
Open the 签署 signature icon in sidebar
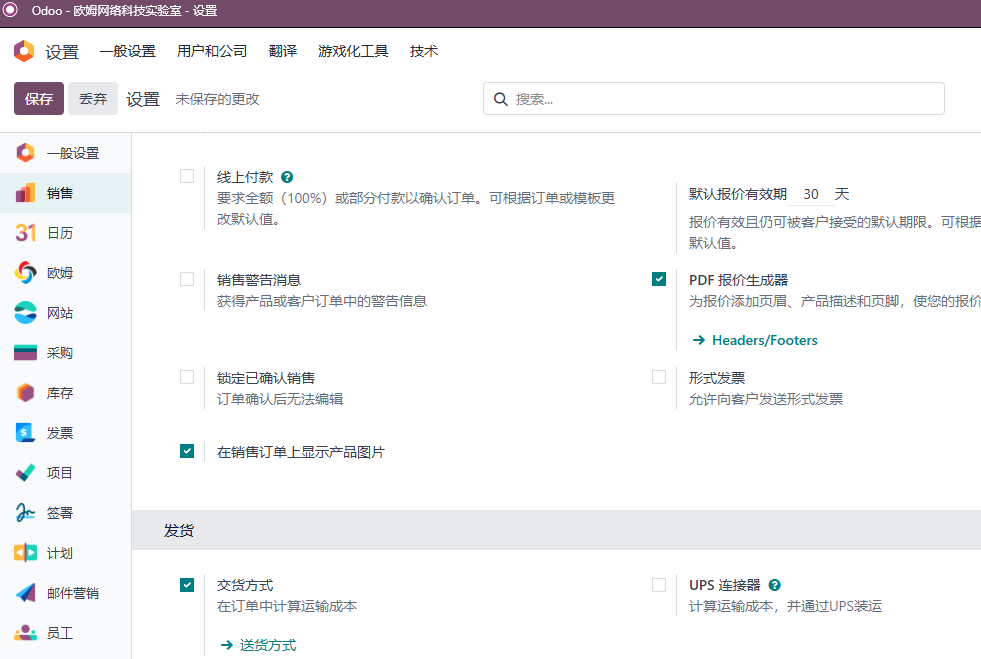point(25,513)
